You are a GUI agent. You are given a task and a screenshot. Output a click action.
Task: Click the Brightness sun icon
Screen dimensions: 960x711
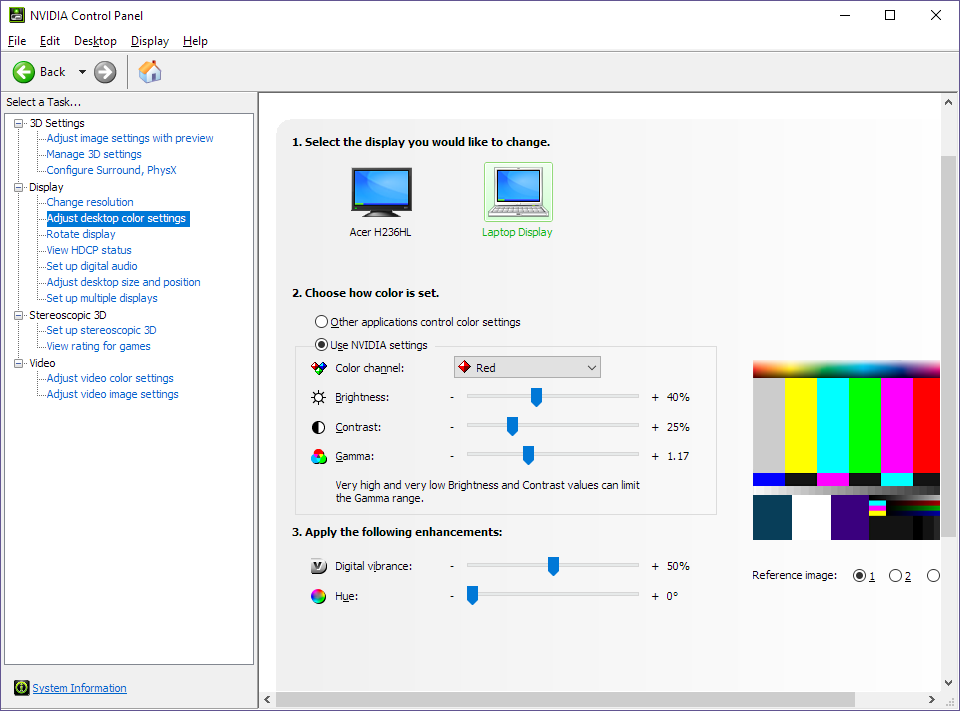318,397
